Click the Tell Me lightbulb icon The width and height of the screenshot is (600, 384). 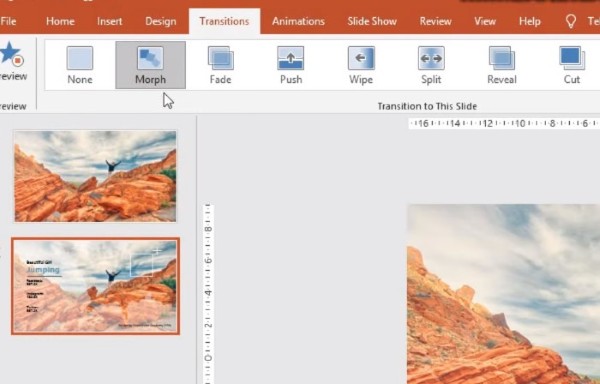click(x=571, y=21)
